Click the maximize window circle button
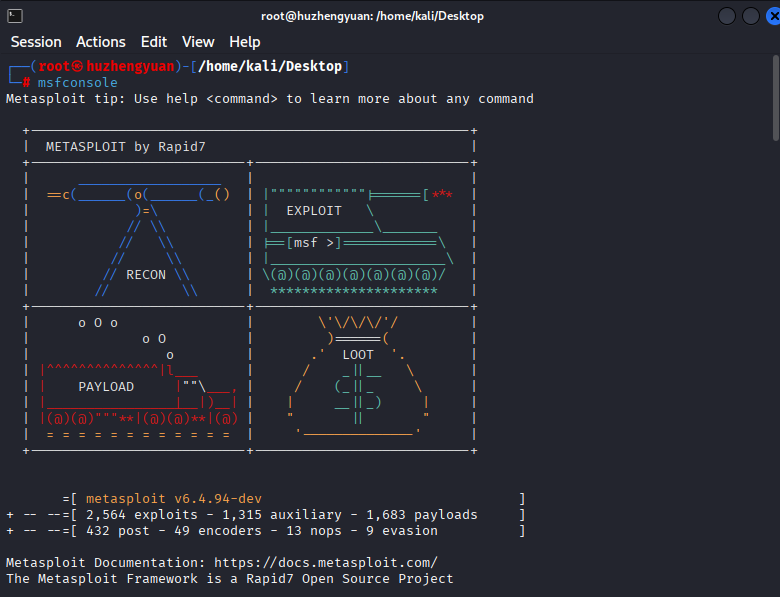Image resolution: width=780 pixels, height=597 pixels. [x=751, y=16]
